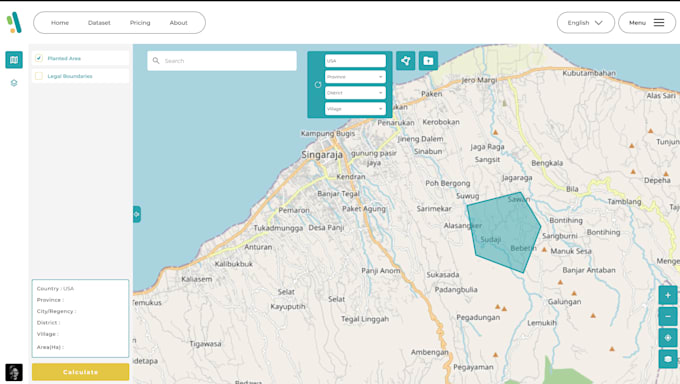Uncheck the Planted Area checkbox
The width and height of the screenshot is (680, 384).
point(39,58)
